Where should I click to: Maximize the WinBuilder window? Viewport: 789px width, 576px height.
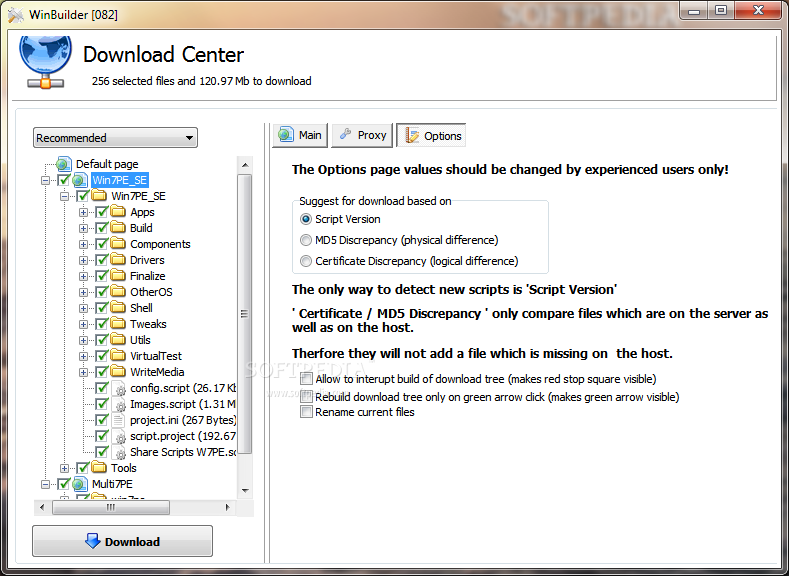(721, 10)
